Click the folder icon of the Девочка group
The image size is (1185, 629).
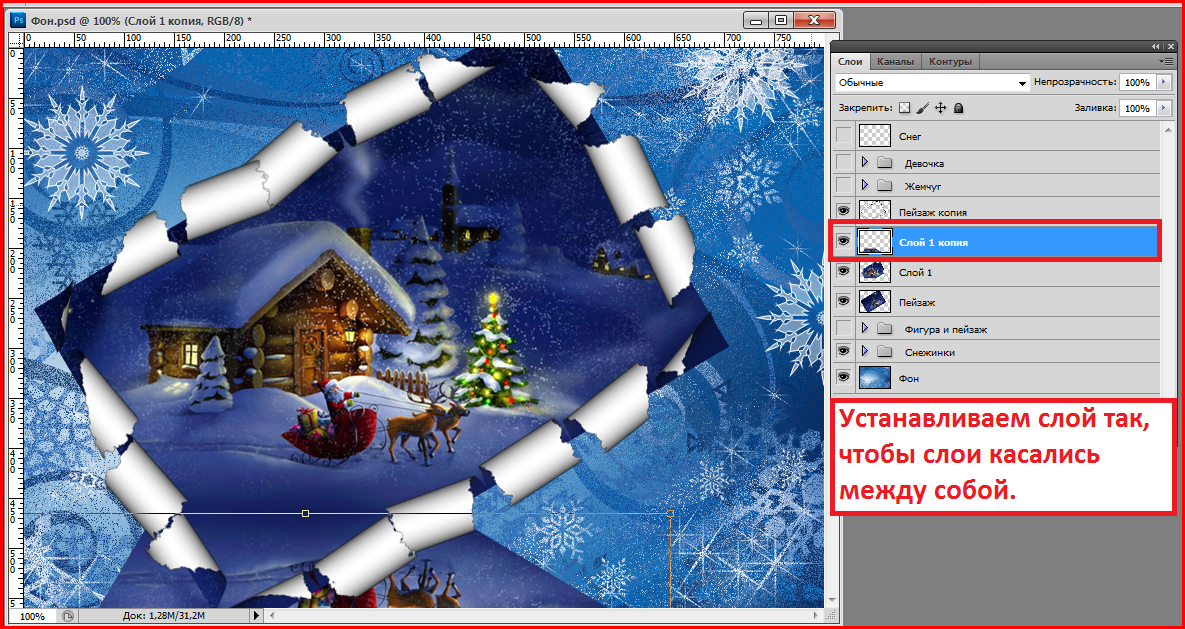click(x=886, y=163)
